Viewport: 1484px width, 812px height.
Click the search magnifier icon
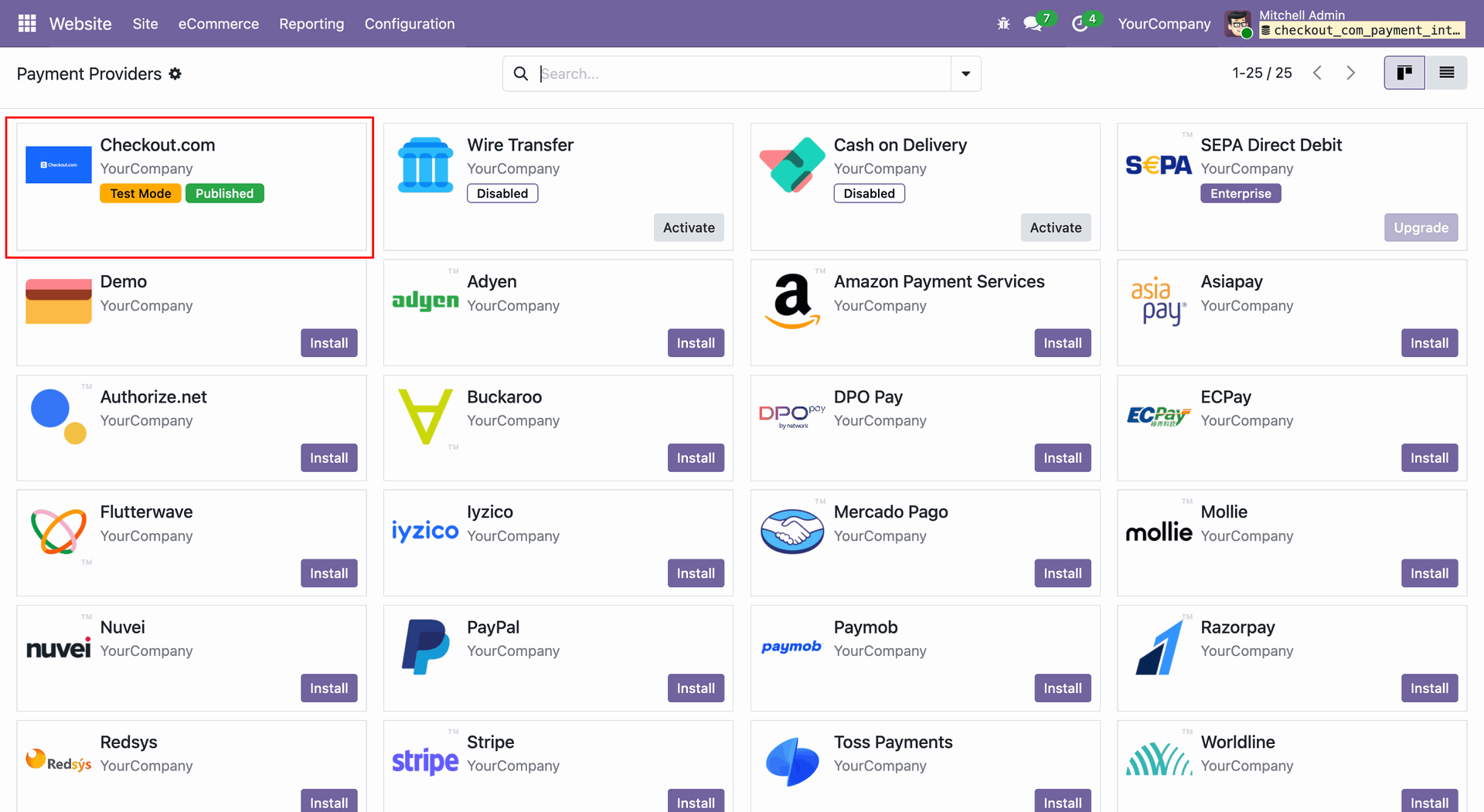[521, 73]
